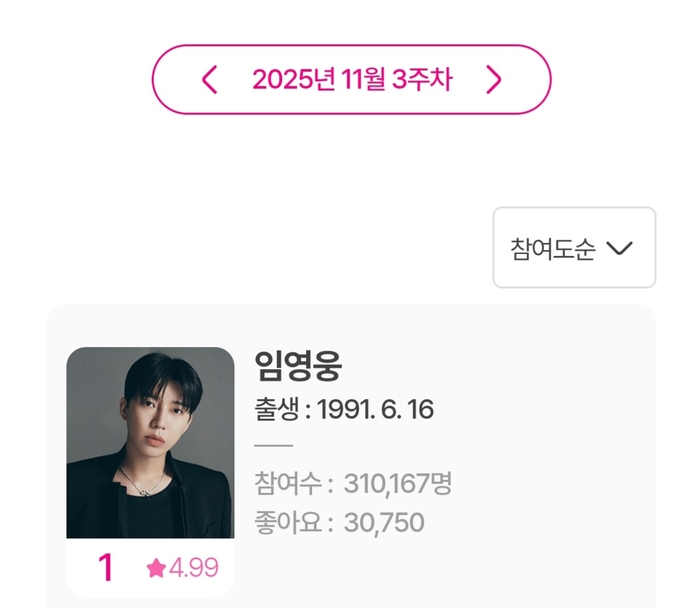
Task: Click the 2025년 11월 3주차 week label
Action: tap(352, 80)
